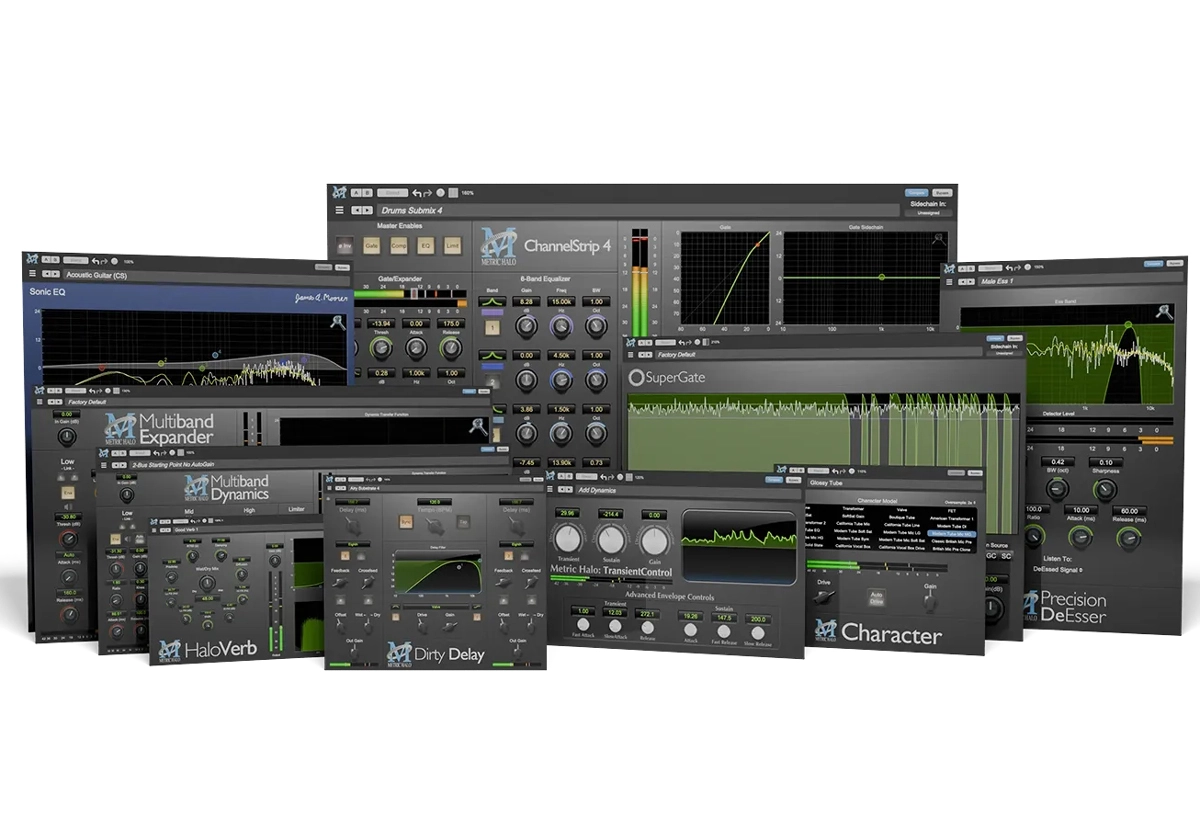This screenshot has height=818, width=1200.
Task: Adjust Gate Thresh knob in ChannelStrip
Action: [x=379, y=347]
